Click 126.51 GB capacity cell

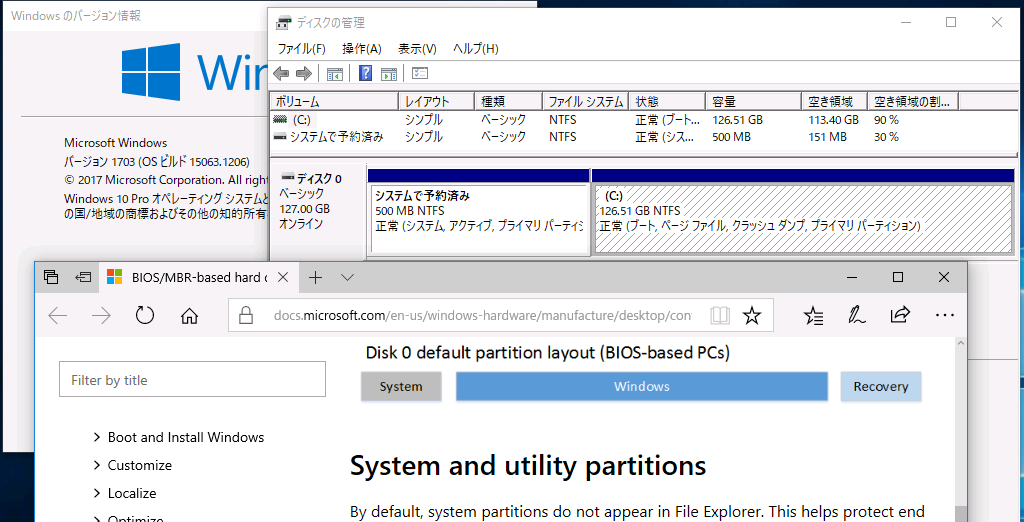tap(737, 120)
